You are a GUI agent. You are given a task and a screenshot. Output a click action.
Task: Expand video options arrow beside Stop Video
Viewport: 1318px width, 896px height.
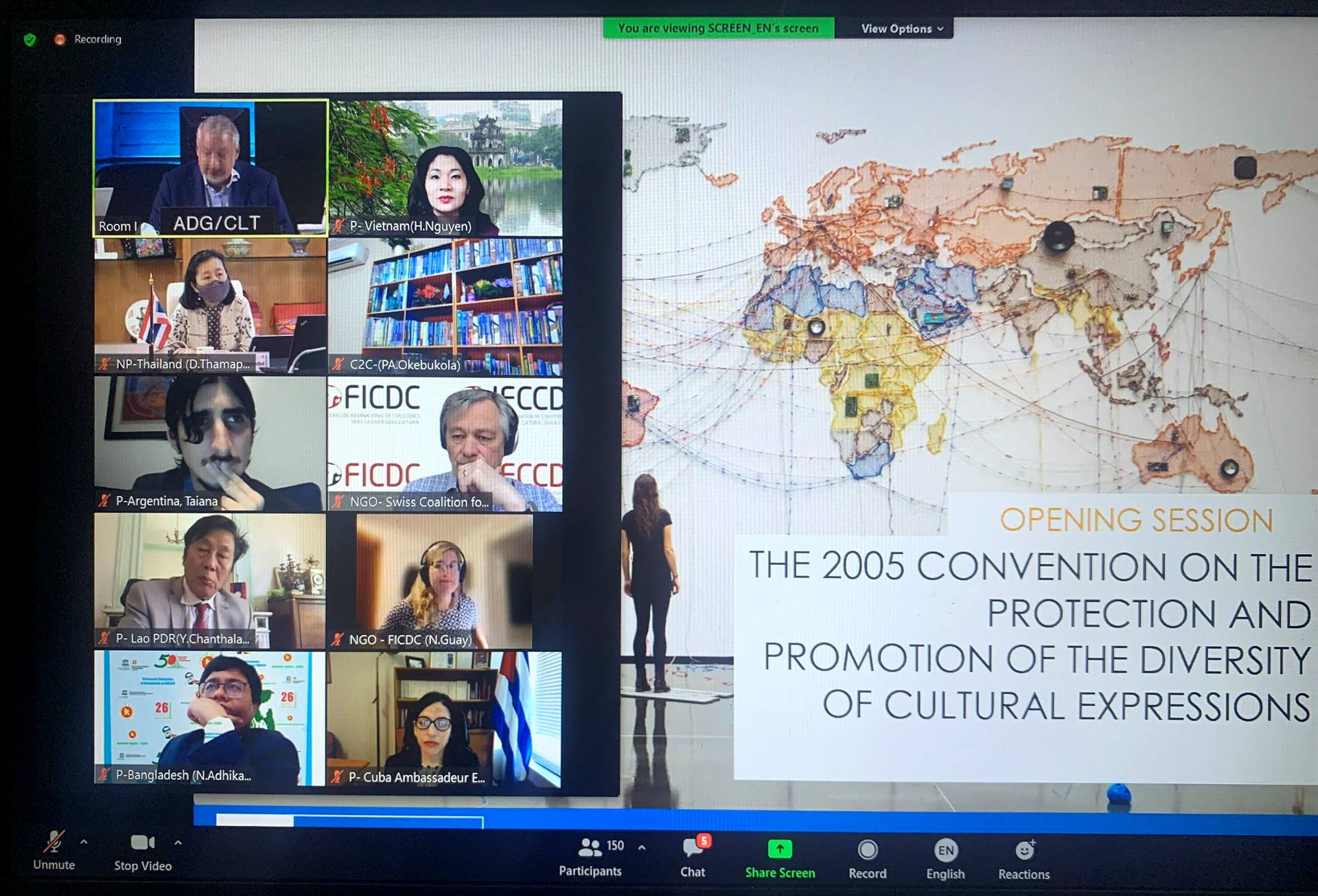tap(178, 842)
